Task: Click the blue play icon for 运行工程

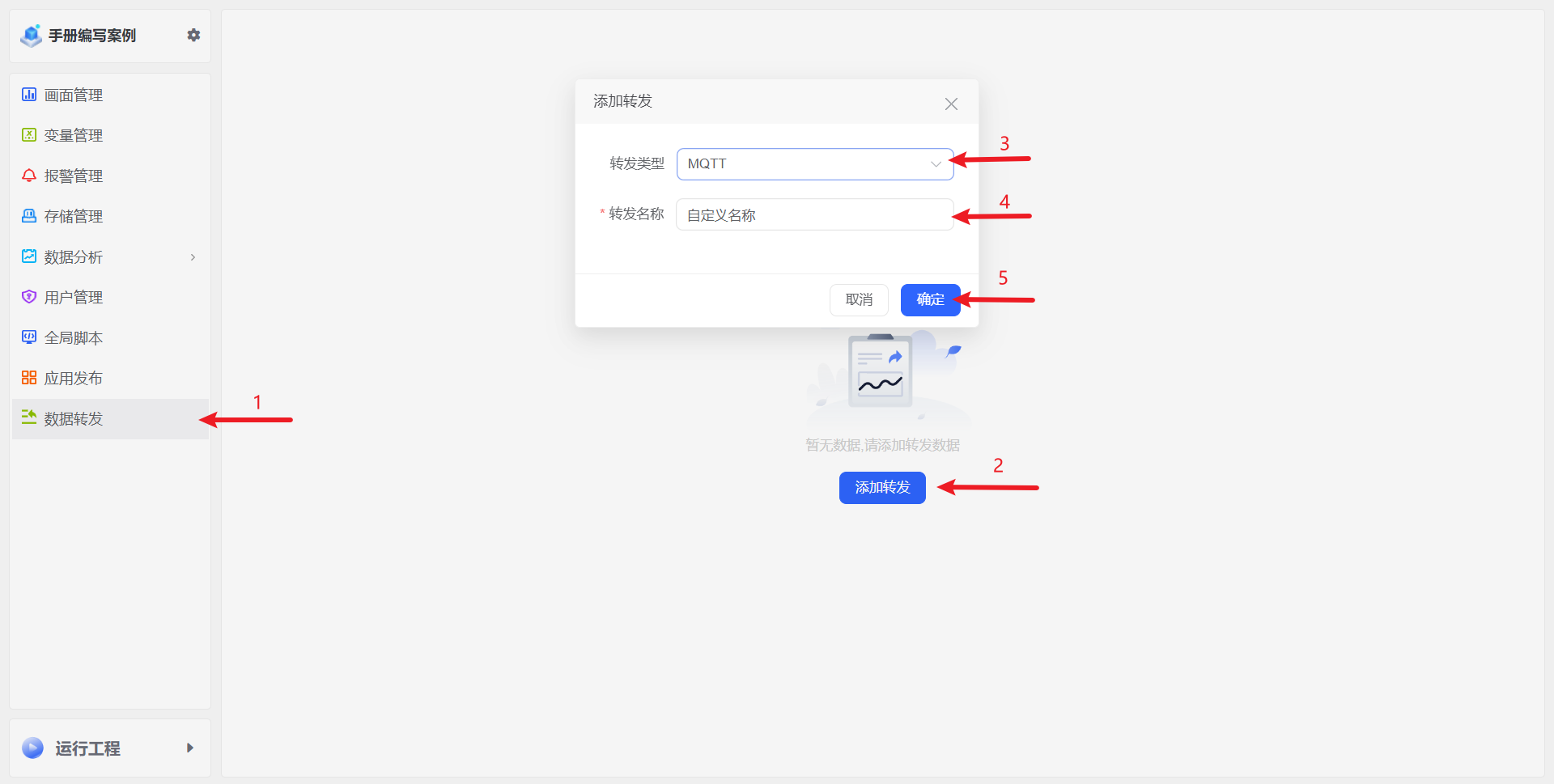Action: click(33, 748)
